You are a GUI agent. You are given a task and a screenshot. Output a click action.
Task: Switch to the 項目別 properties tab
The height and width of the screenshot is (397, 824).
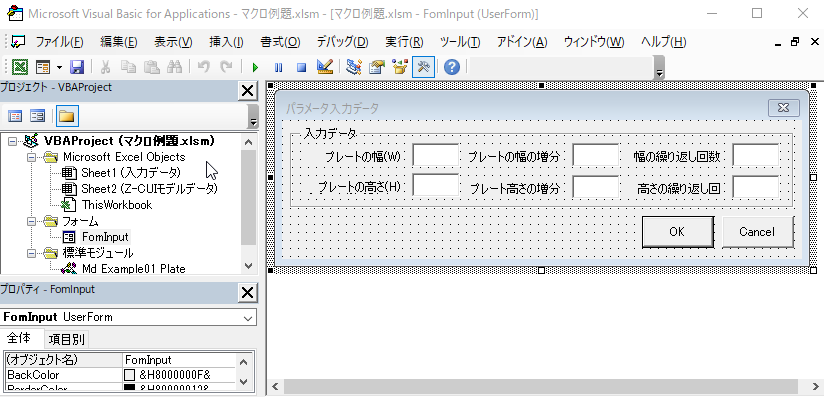[x=66, y=340]
